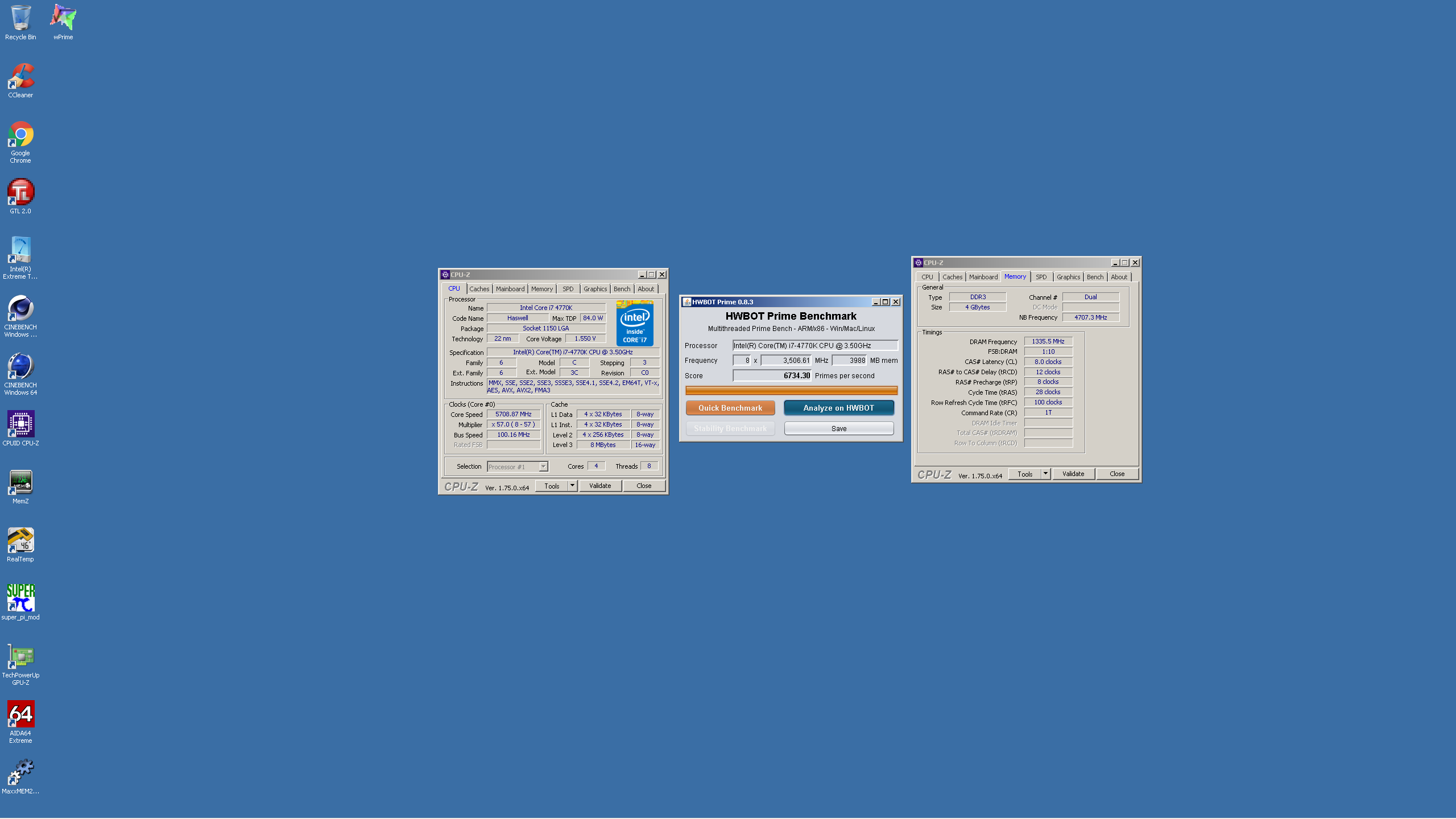Image resolution: width=1456 pixels, height=819 pixels.
Task: Click NB Frequency value 4707.3 MHz
Action: 1090,318
